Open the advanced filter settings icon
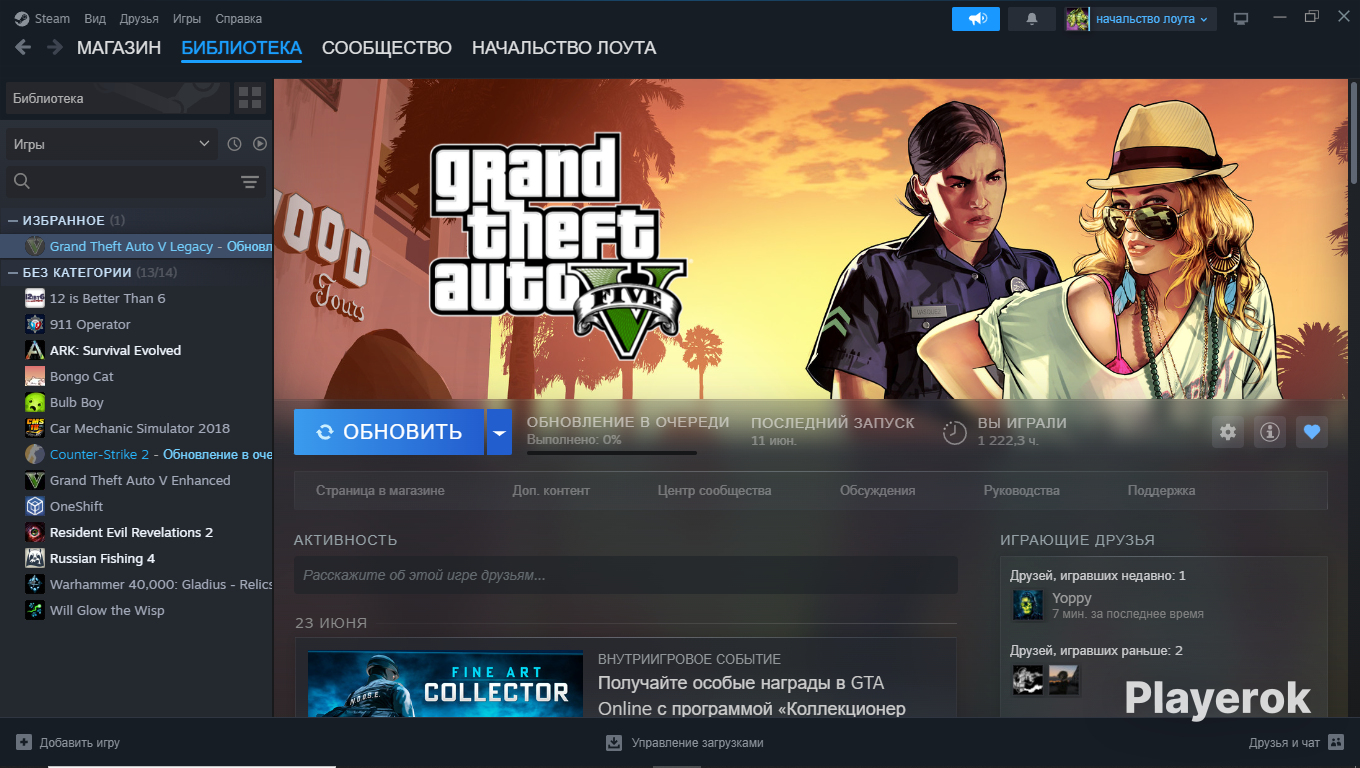Viewport: 1360px width, 768px height. click(250, 181)
